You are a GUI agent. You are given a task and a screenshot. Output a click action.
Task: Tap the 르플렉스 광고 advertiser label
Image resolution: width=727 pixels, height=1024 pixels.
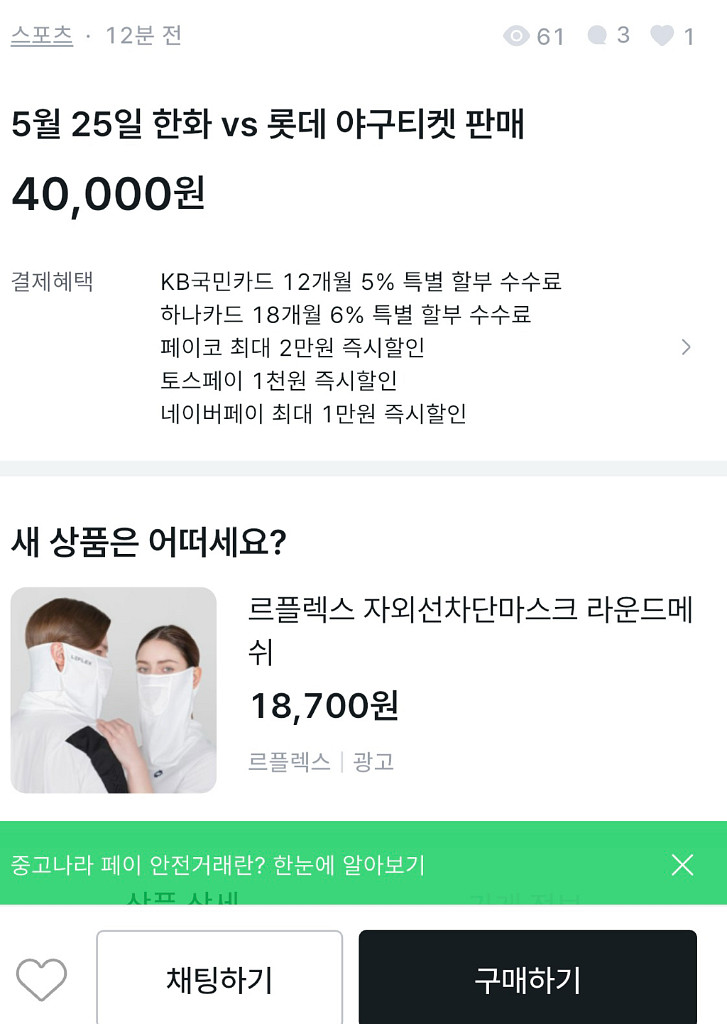tap(321, 762)
